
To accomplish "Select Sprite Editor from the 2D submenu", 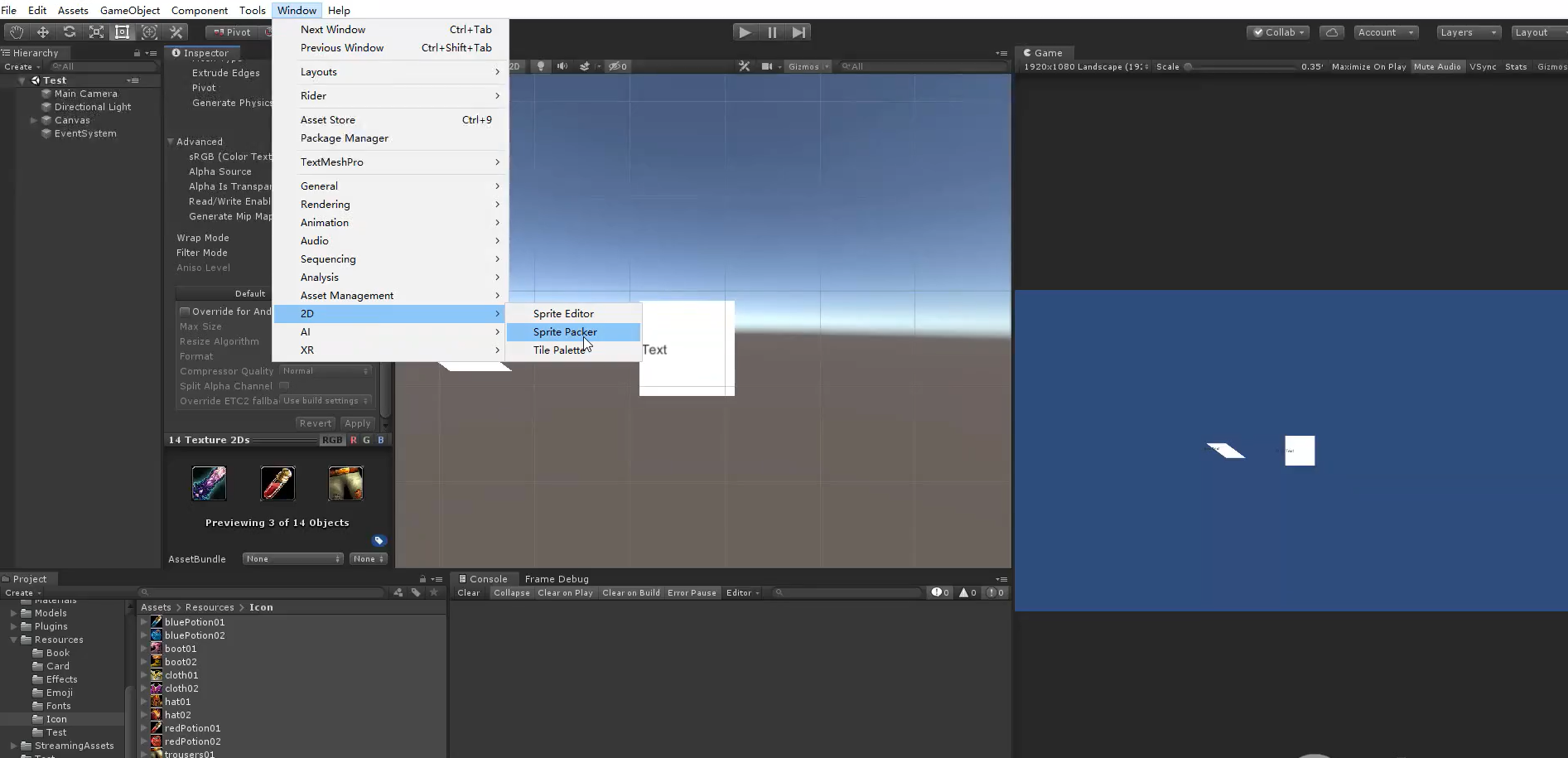I will [x=562, y=313].
